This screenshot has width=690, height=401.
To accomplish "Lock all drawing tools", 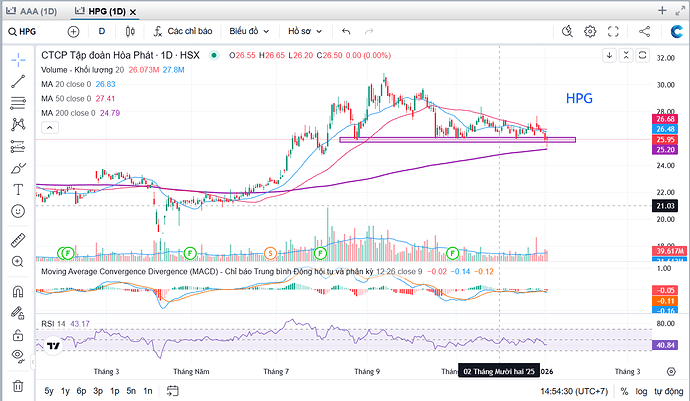I will tap(18, 335).
